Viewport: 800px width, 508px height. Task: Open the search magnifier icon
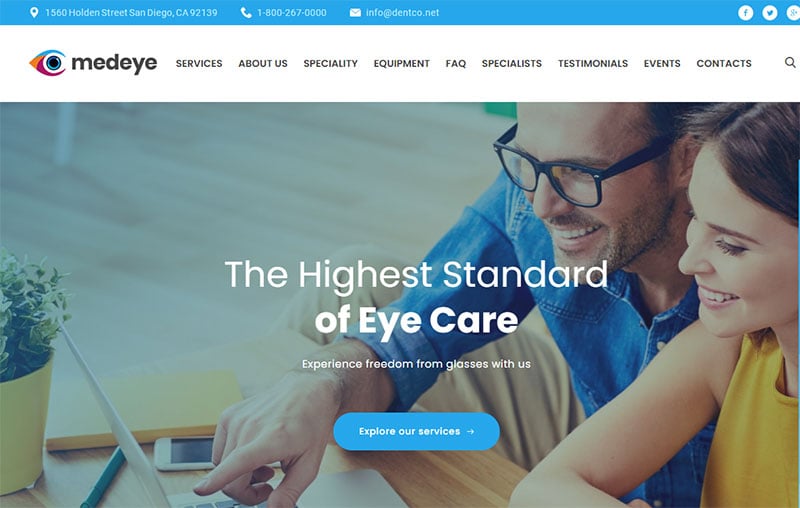pyautogui.click(x=790, y=62)
